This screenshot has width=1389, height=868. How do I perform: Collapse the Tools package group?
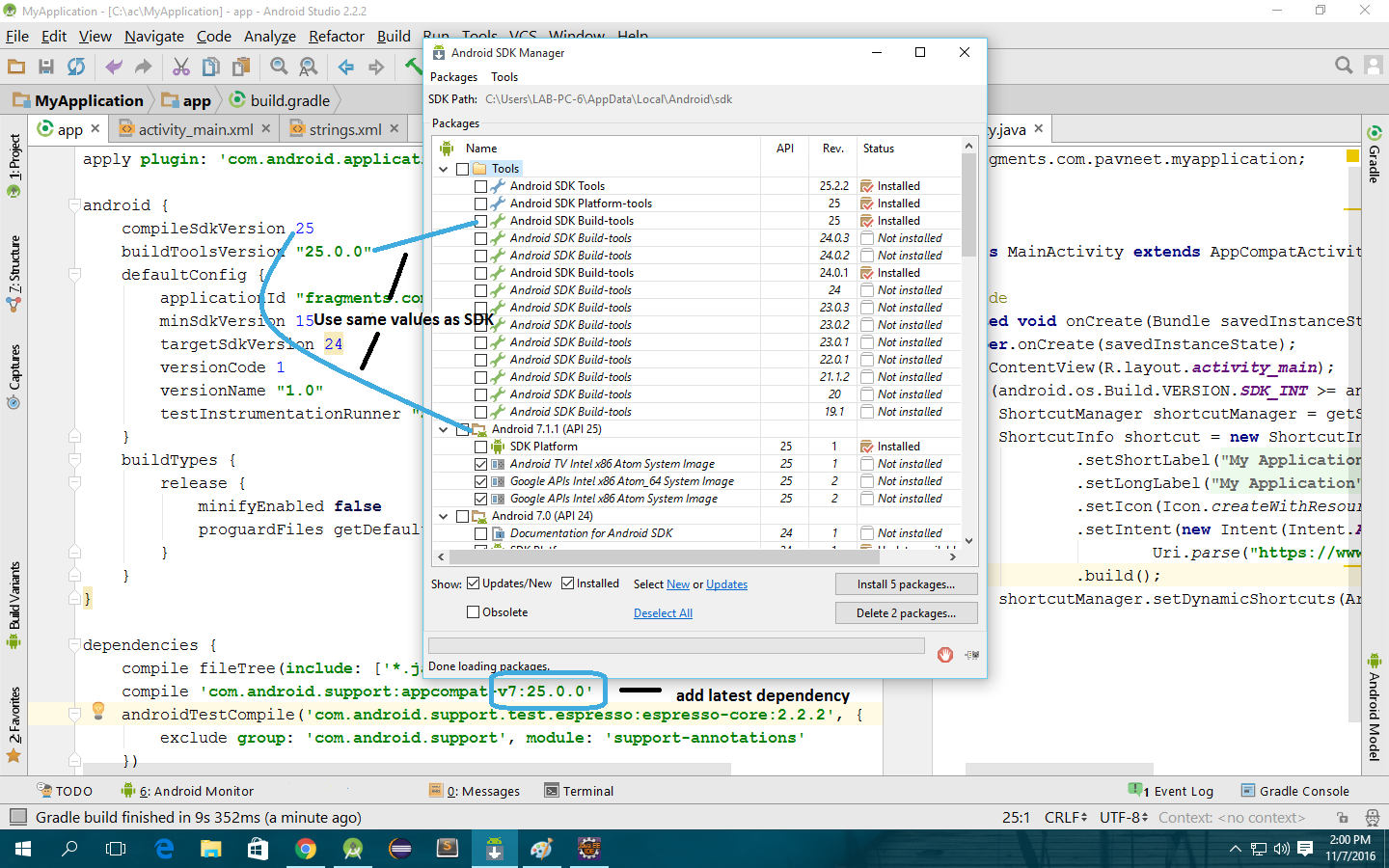[444, 169]
